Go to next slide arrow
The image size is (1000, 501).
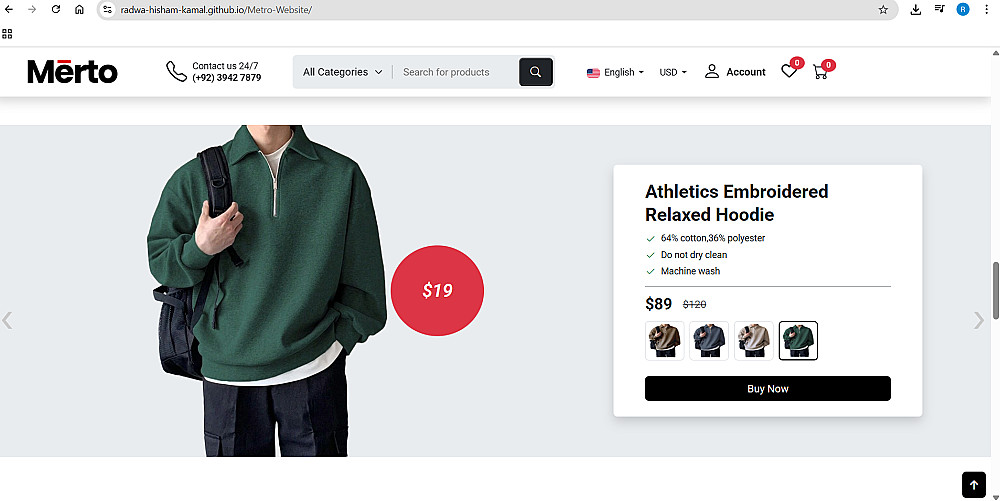click(979, 320)
